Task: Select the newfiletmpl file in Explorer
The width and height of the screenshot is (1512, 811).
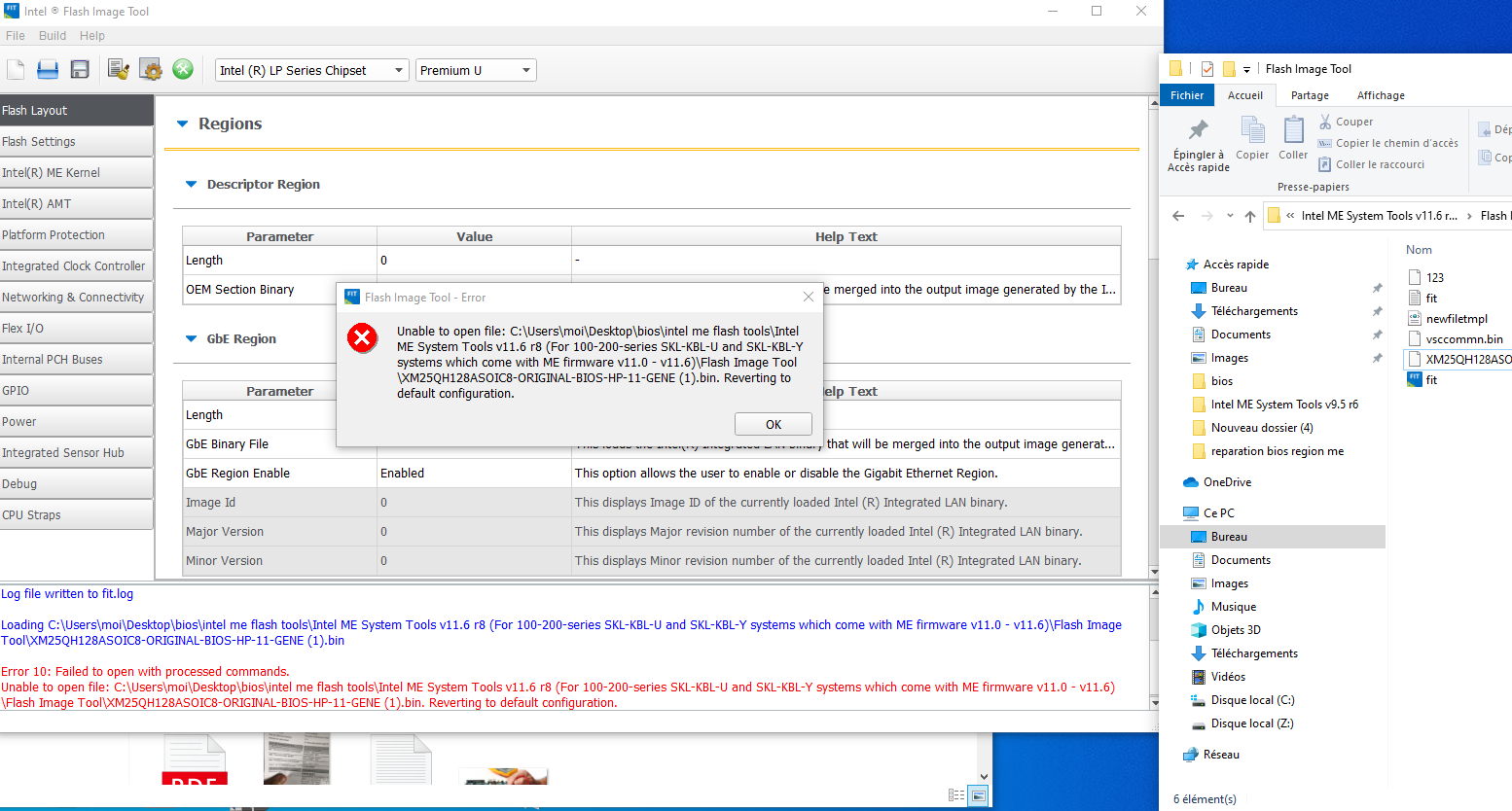Action: pyautogui.click(x=1448, y=319)
